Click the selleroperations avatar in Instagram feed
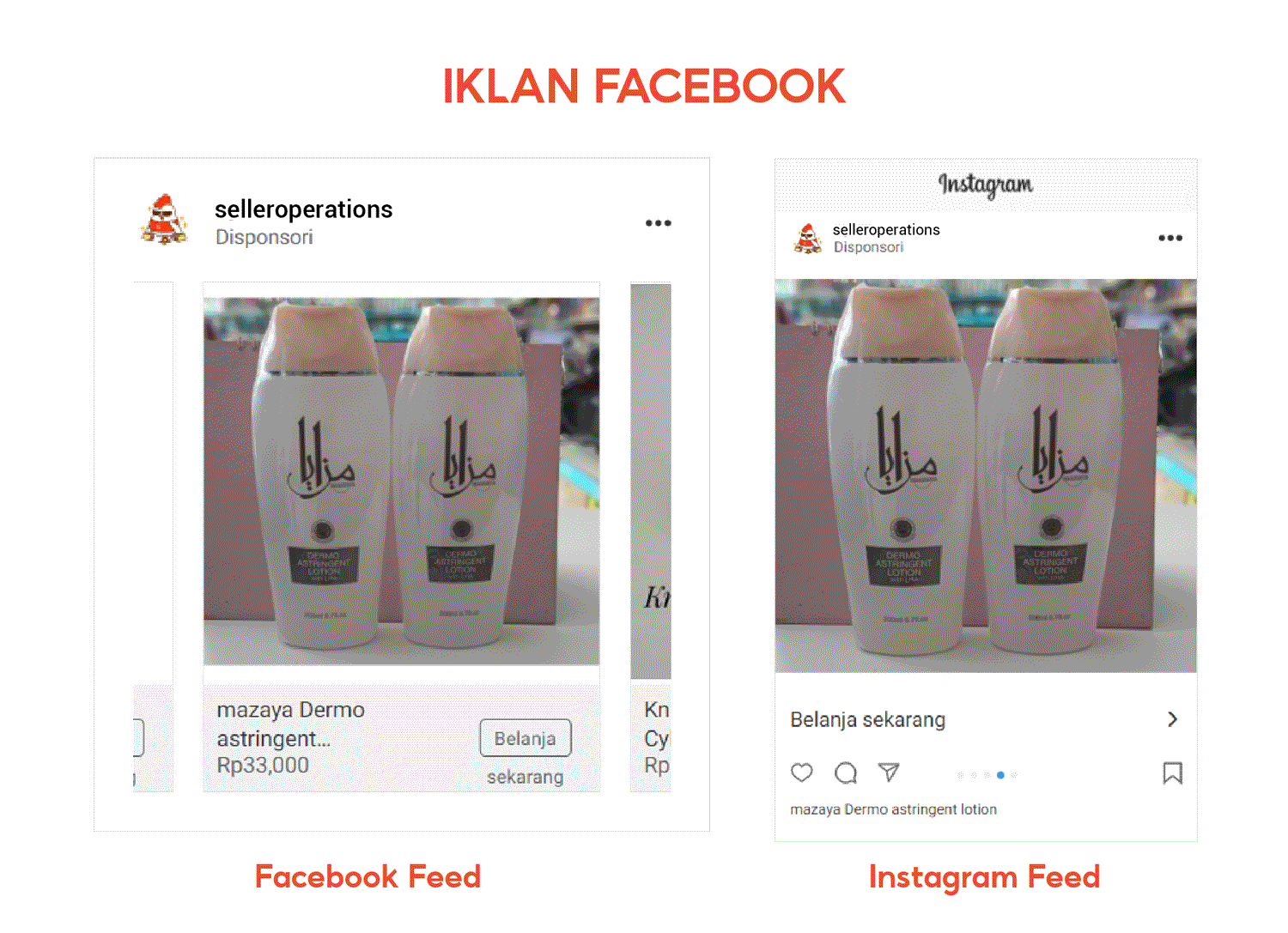Image resolution: width=1288 pixels, height=933 pixels. tap(807, 239)
